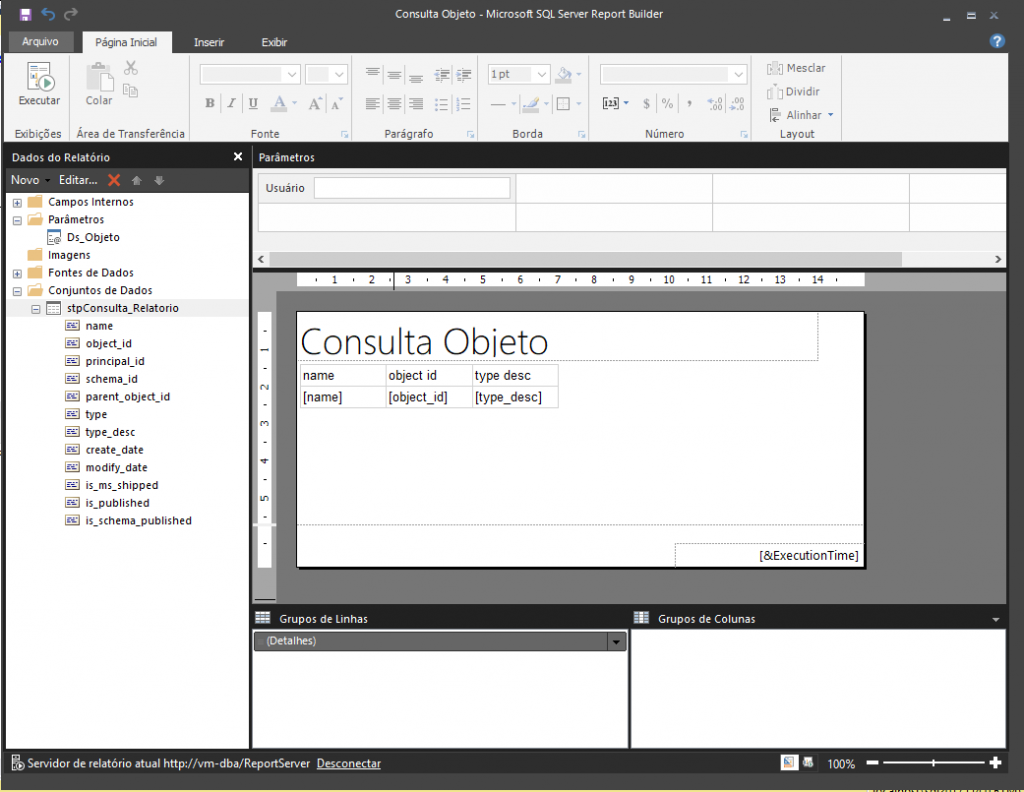The width and height of the screenshot is (1024, 792).
Task: Decrease paragraph indent
Action: (x=442, y=75)
